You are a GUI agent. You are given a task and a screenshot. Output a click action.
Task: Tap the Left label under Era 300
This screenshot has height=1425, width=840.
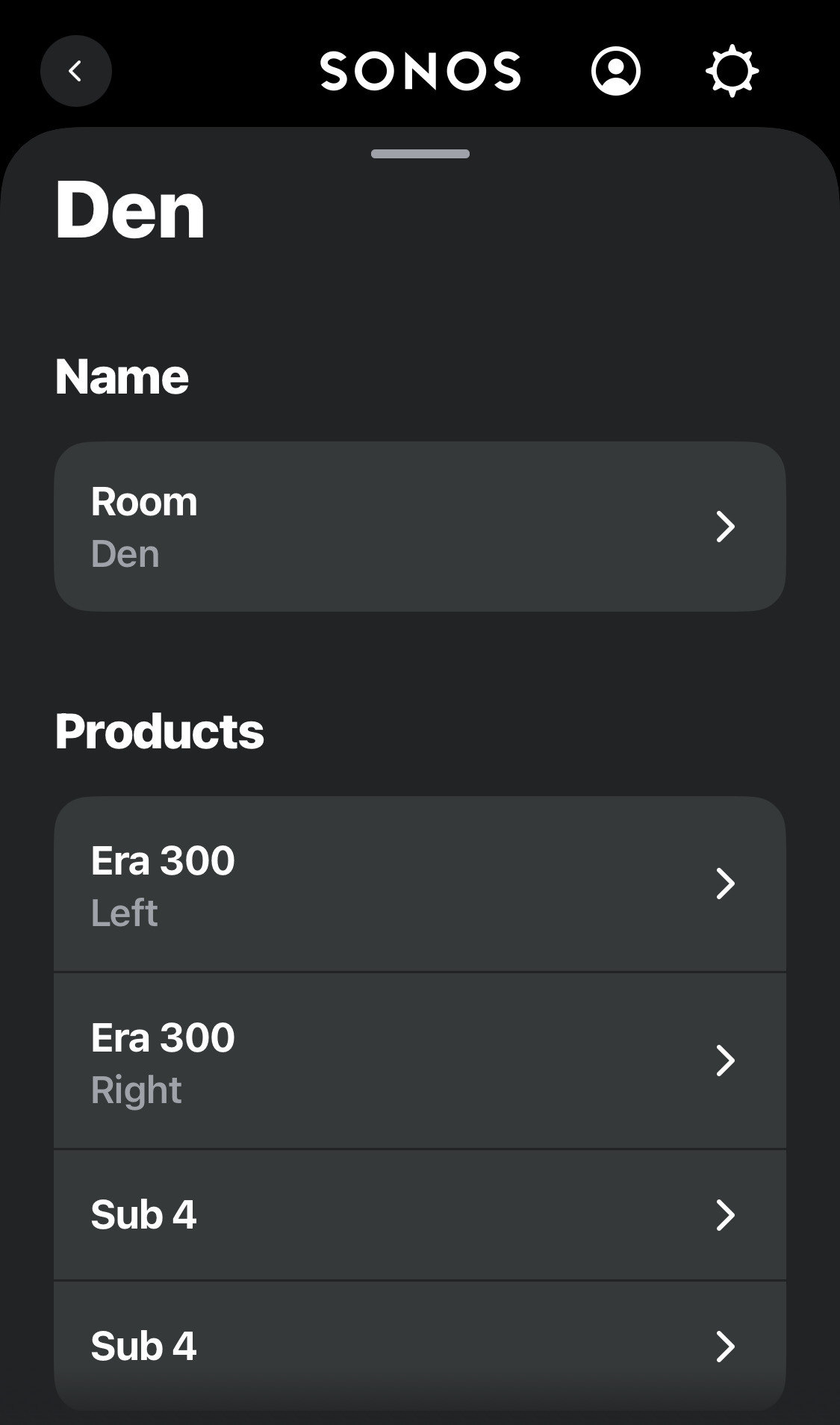click(x=124, y=913)
